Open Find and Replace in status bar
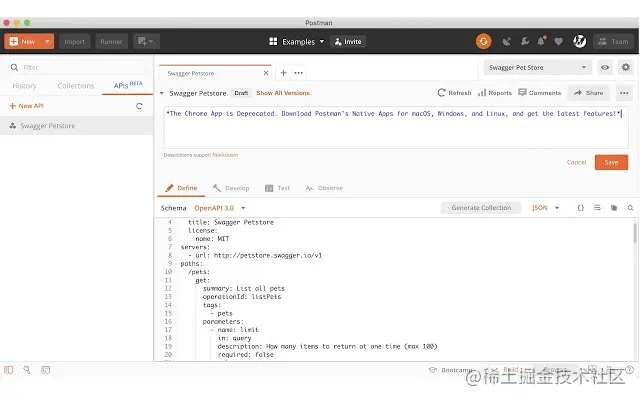Screen dimensions: 640x400 tap(27, 370)
